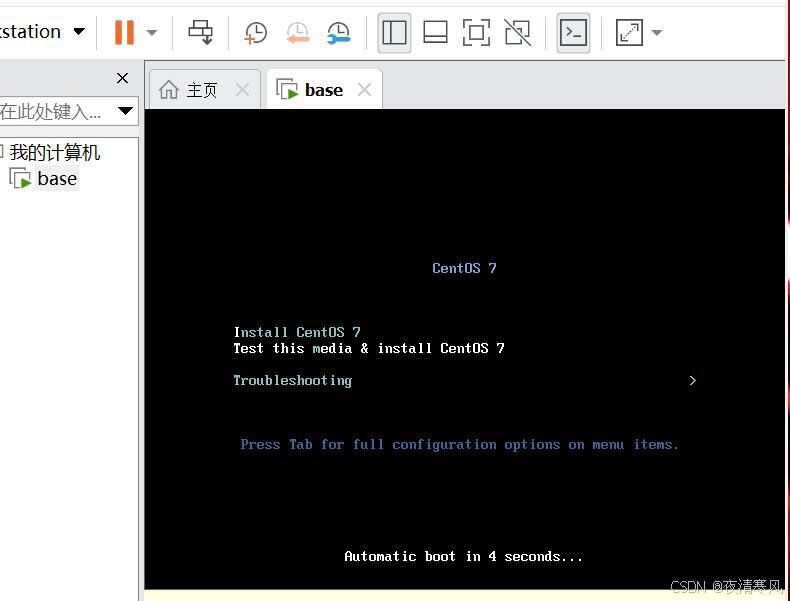The image size is (790, 601).
Task: Close the base tab
Action: (364, 90)
